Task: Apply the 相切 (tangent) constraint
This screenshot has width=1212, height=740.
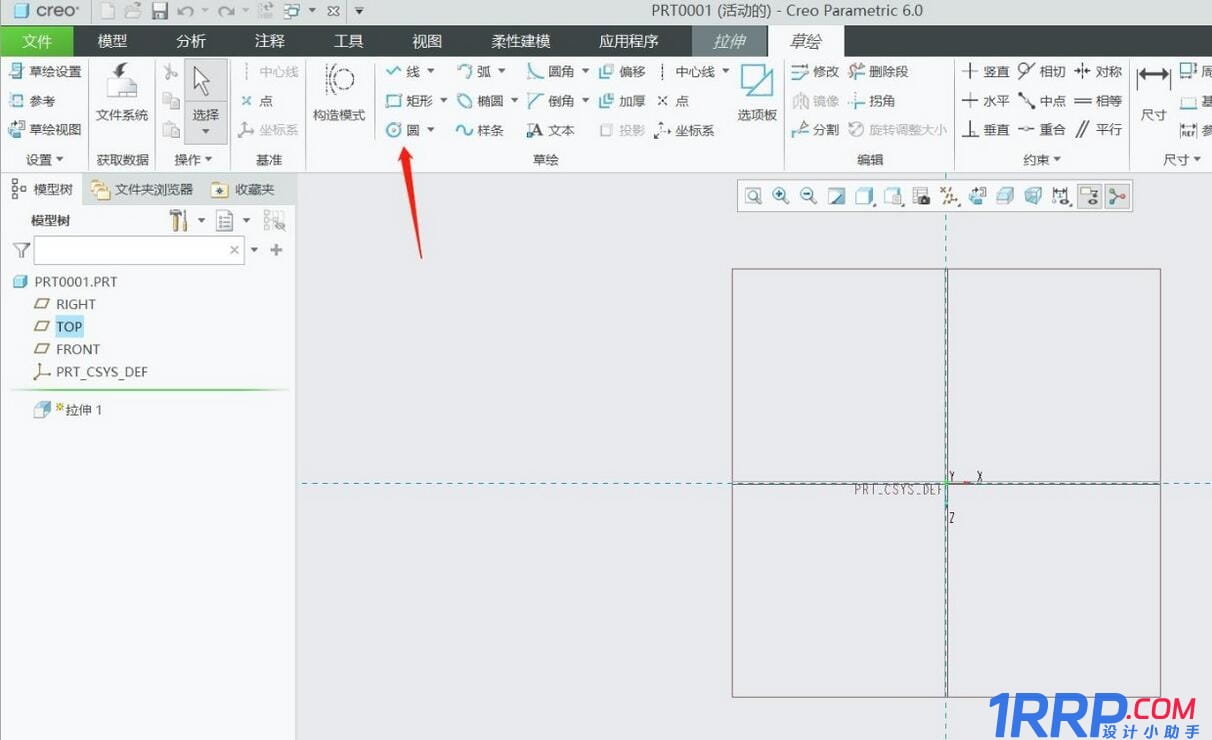Action: coord(1042,71)
